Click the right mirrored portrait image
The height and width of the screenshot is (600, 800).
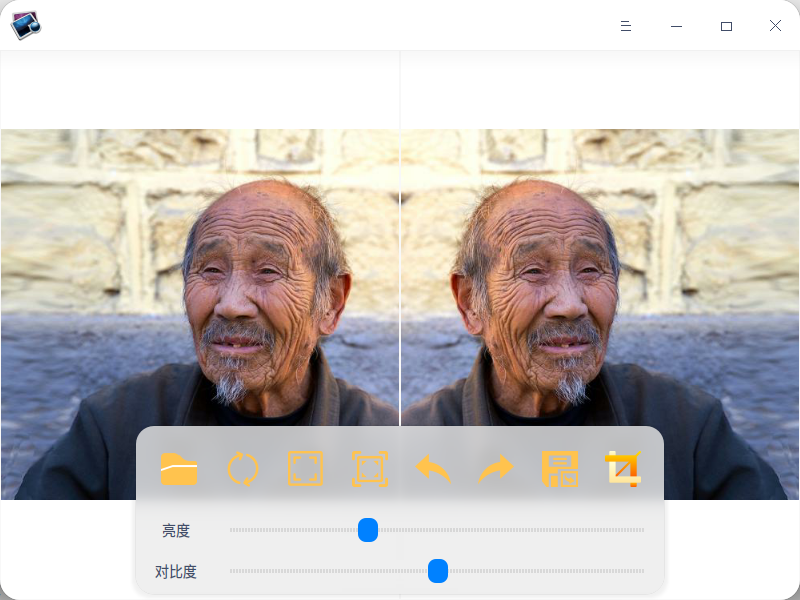click(x=600, y=314)
